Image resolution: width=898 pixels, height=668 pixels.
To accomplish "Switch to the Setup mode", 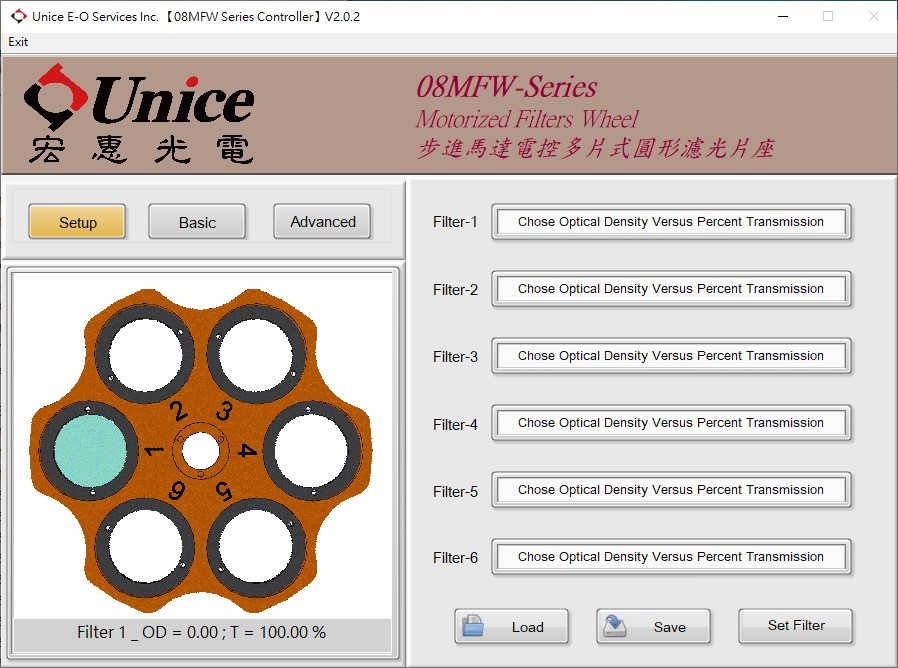I will tap(77, 222).
